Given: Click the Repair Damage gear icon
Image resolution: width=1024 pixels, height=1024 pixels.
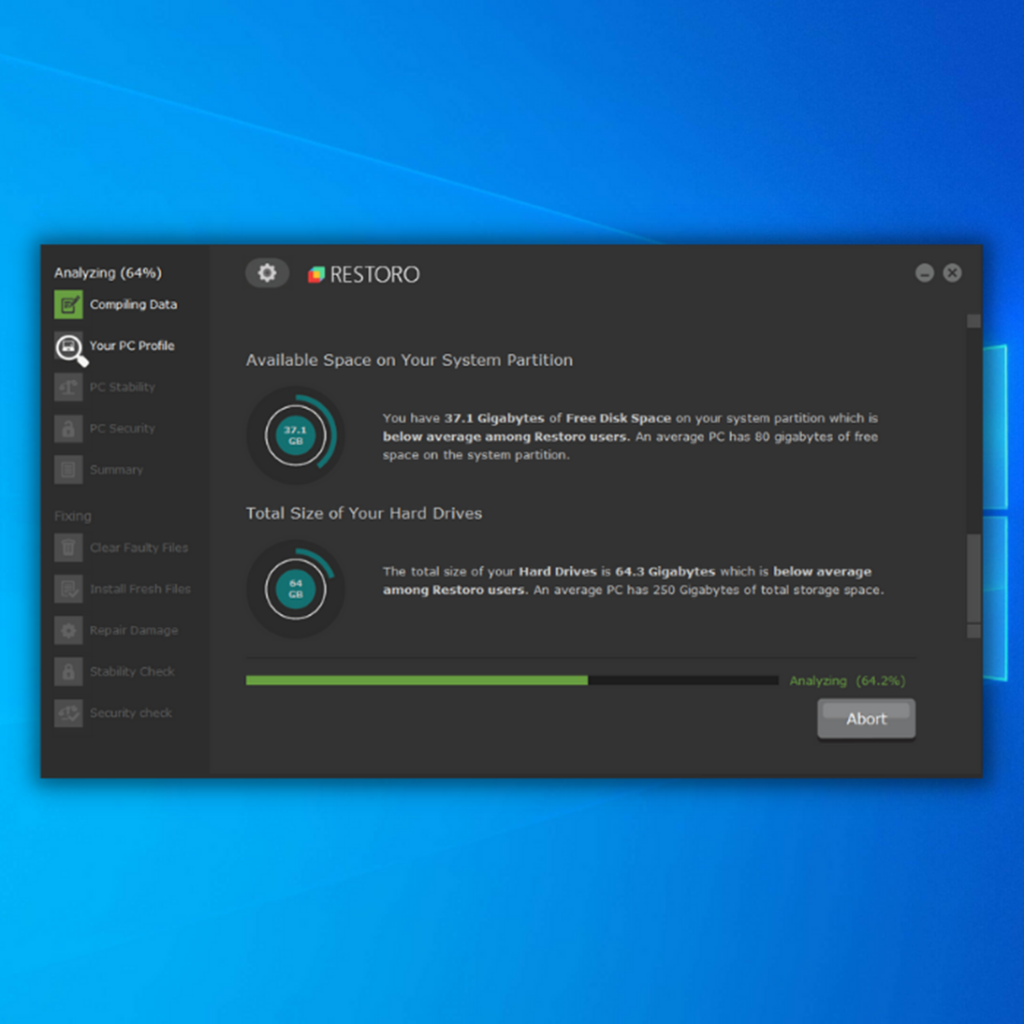Looking at the screenshot, I should [69, 631].
